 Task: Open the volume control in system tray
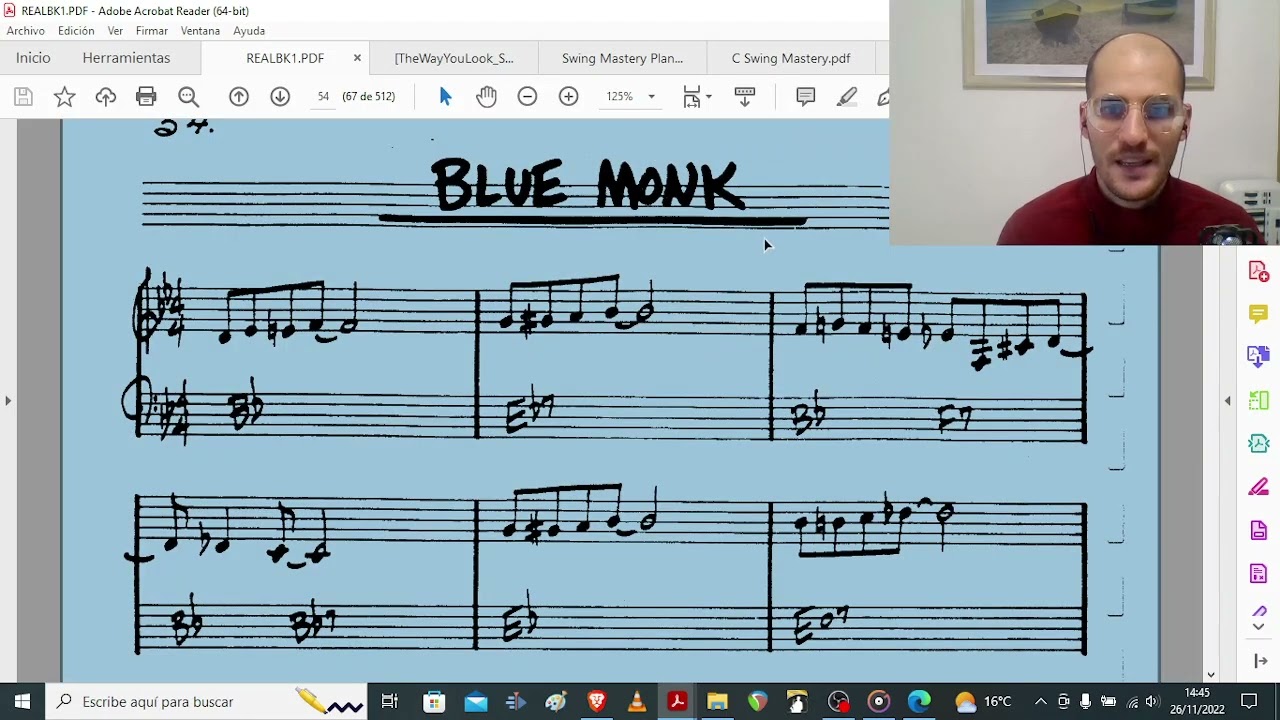1152,701
